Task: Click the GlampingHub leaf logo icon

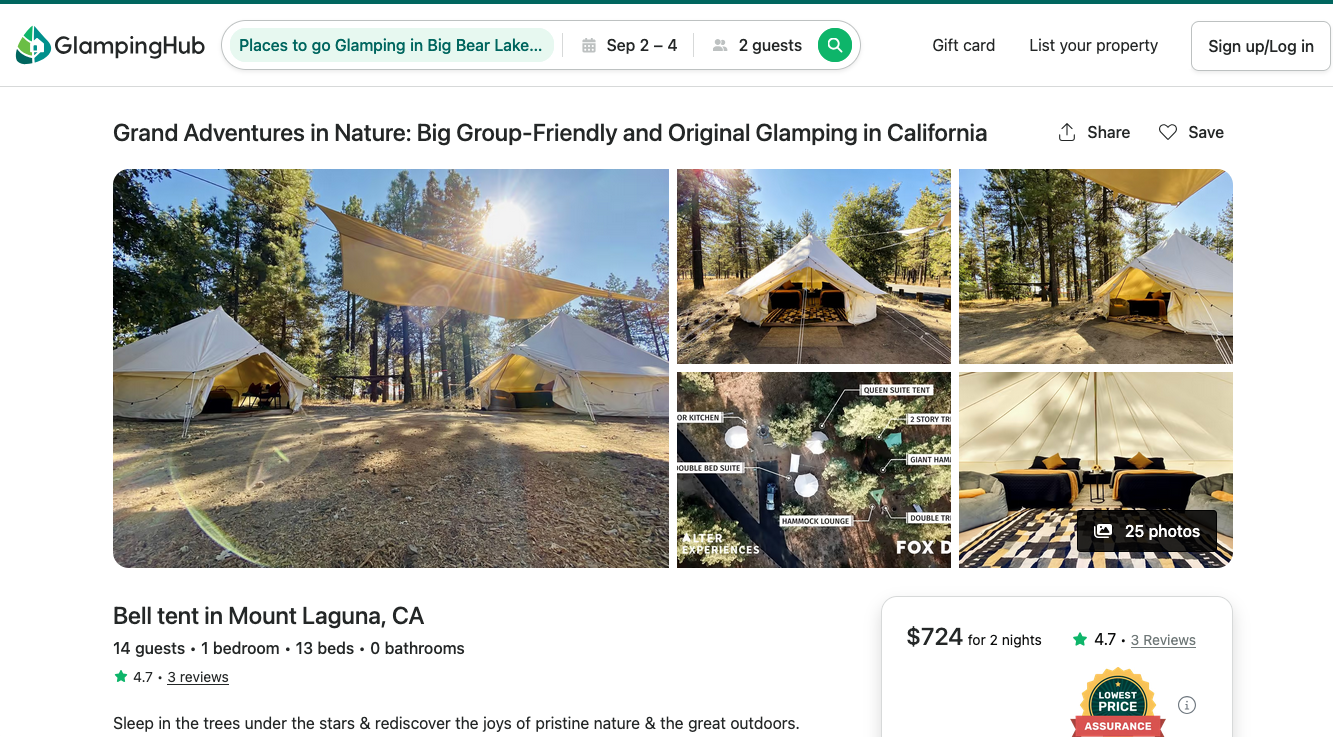Action: pyautogui.click(x=33, y=45)
